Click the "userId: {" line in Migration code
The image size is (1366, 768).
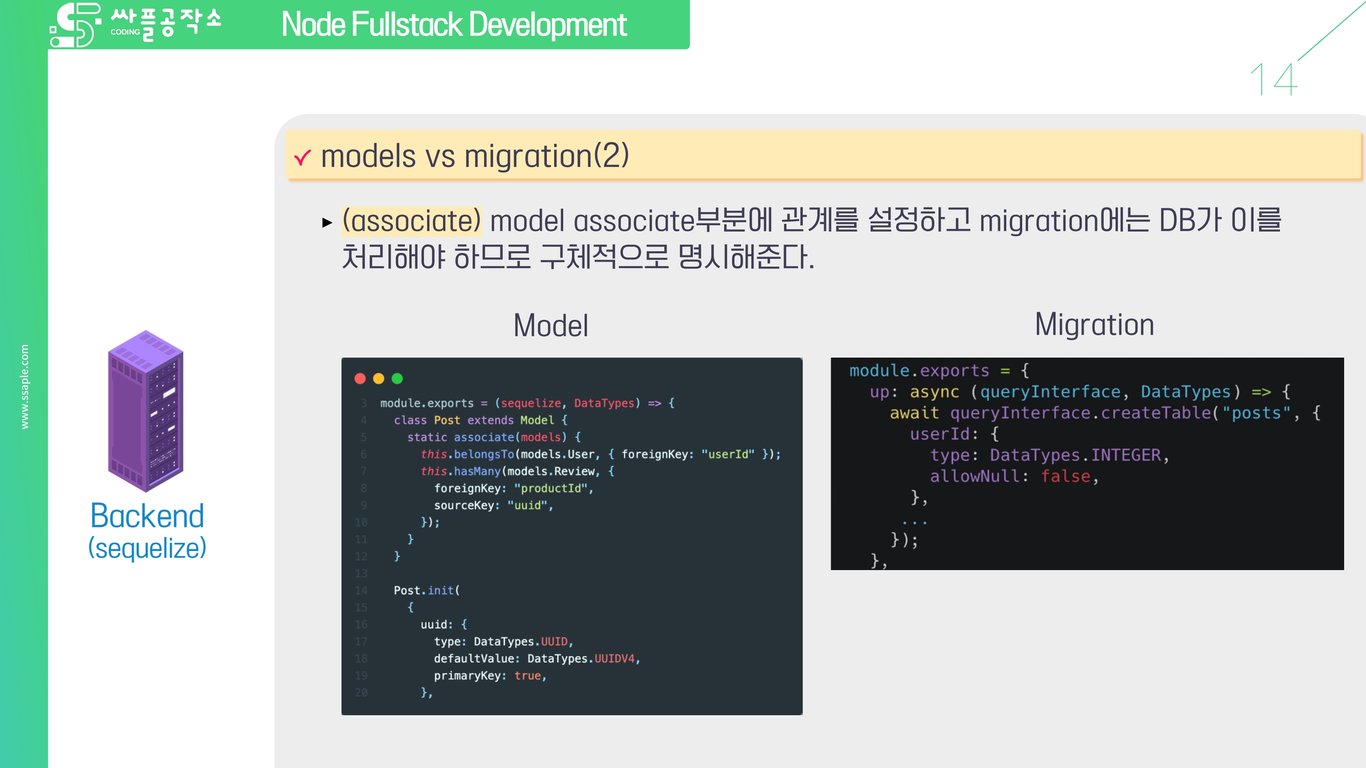pos(954,434)
